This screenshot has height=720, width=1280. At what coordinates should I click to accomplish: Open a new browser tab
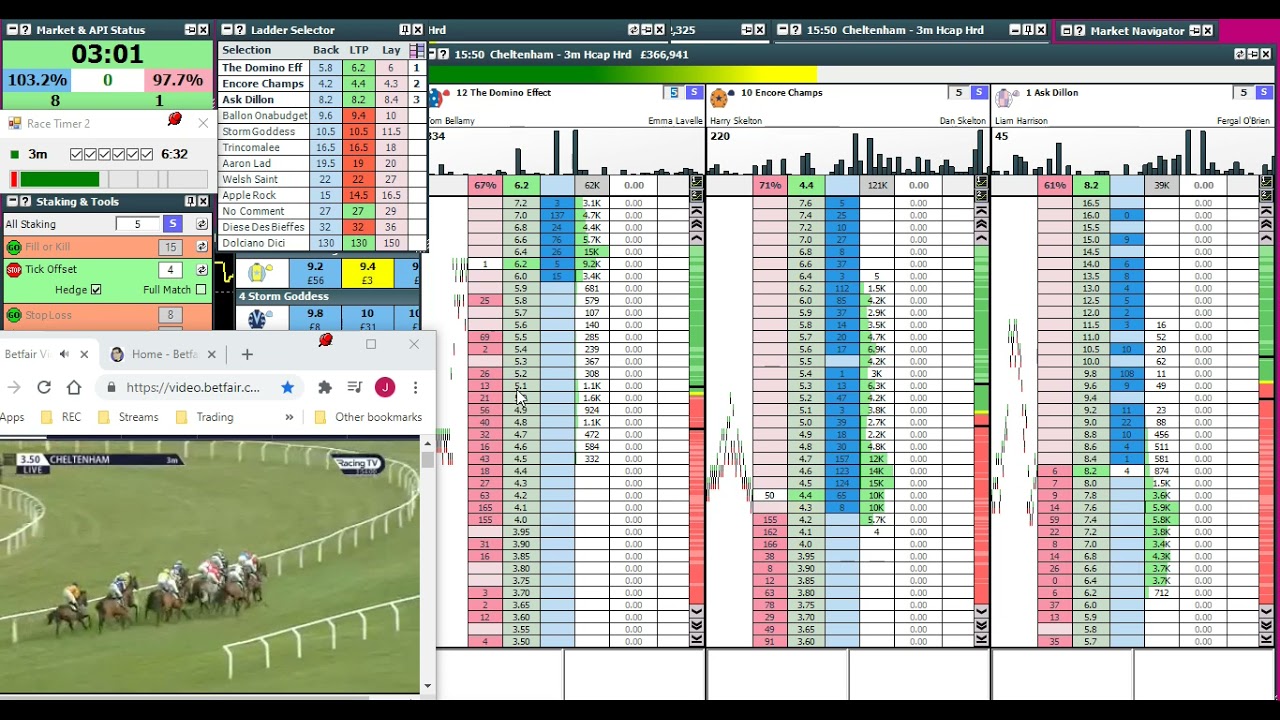247,354
